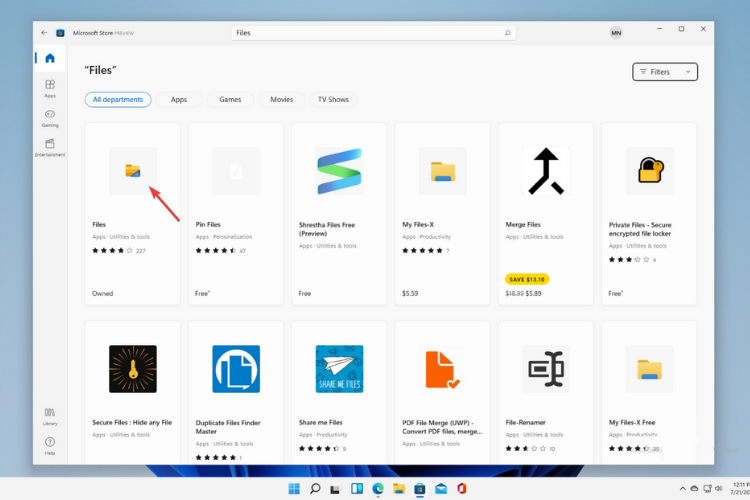Open the Office app from the taskbar
750x500 pixels.
(x=462, y=489)
